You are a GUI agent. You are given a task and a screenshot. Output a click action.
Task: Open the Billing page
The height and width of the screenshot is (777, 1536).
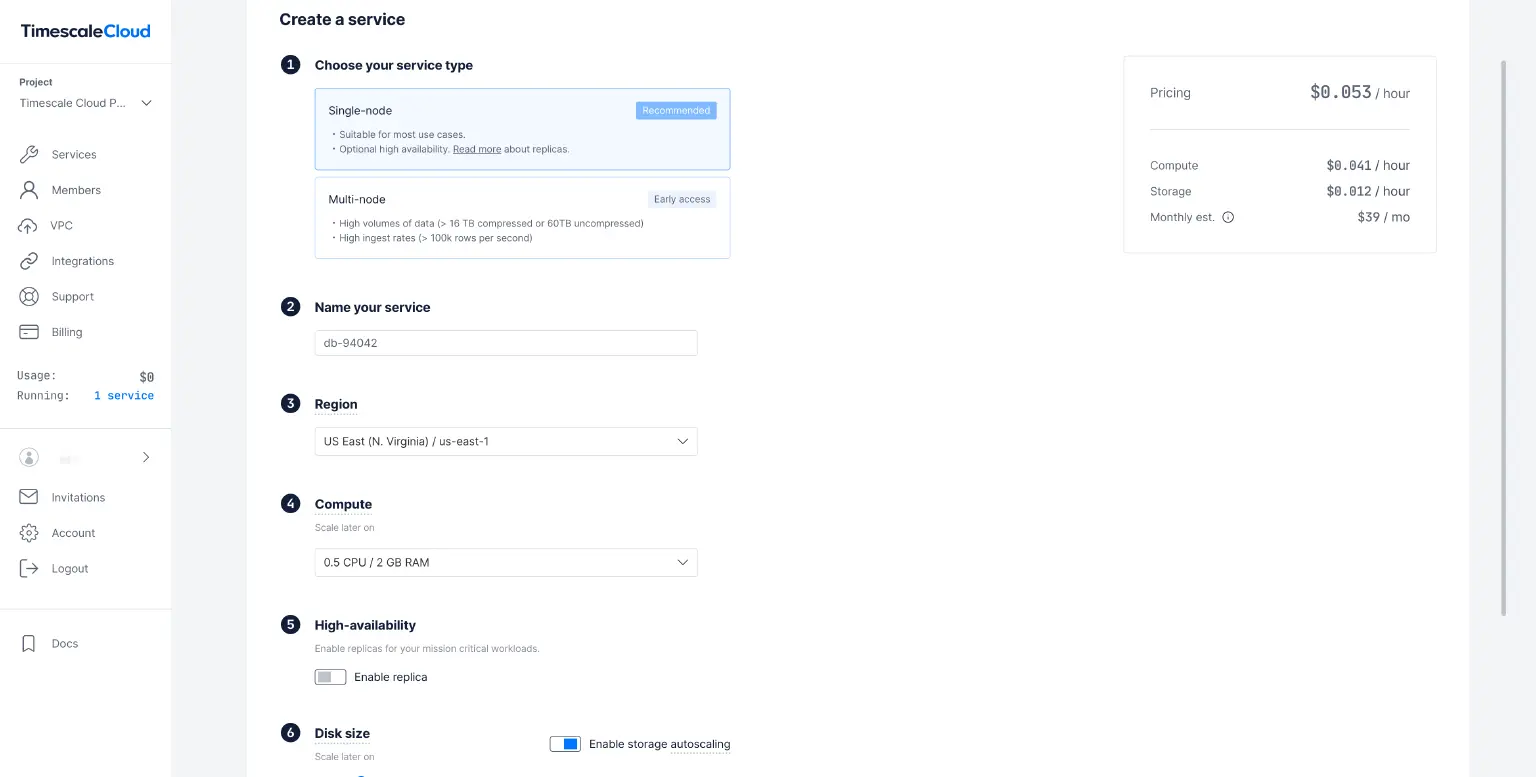(x=66, y=332)
